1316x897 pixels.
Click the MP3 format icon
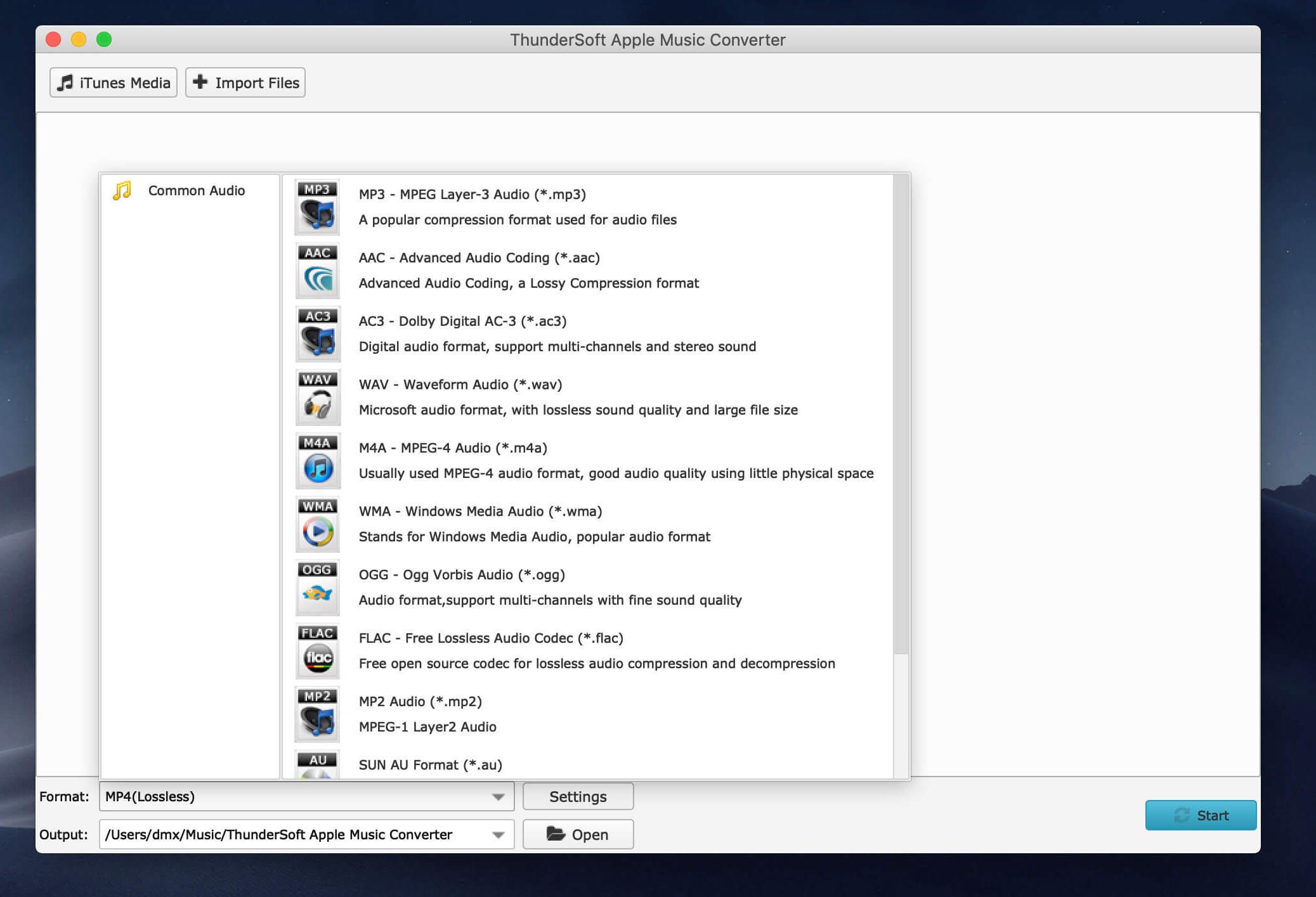(x=317, y=207)
